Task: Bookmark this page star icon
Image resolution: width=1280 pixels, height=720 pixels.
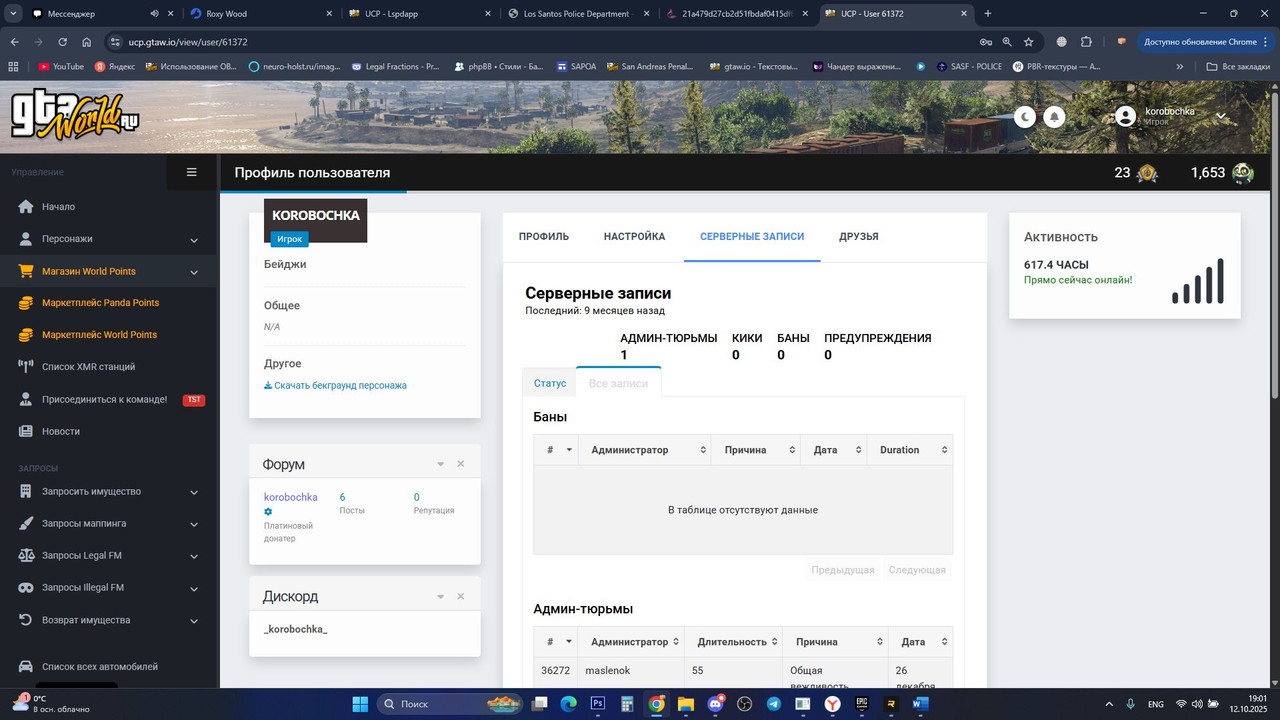Action: point(1028,42)
